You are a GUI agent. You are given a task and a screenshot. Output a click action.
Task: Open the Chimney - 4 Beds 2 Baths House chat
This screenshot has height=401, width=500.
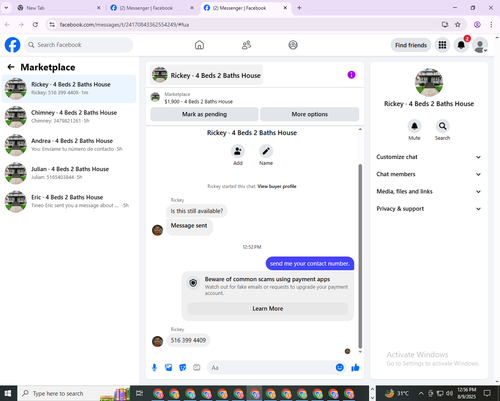pyautogui.click(x=69, y=117)
